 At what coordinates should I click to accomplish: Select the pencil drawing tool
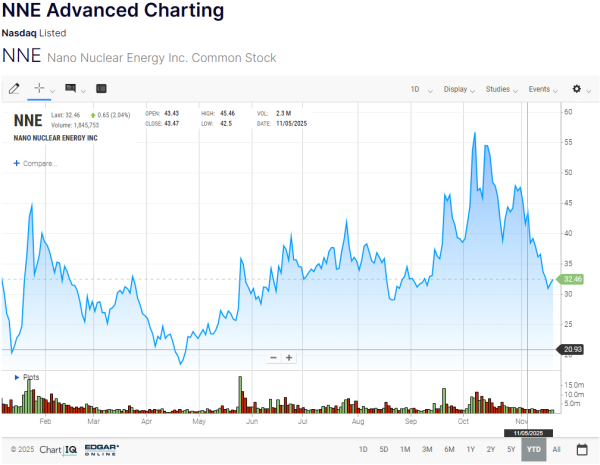(x=14, y=89)
